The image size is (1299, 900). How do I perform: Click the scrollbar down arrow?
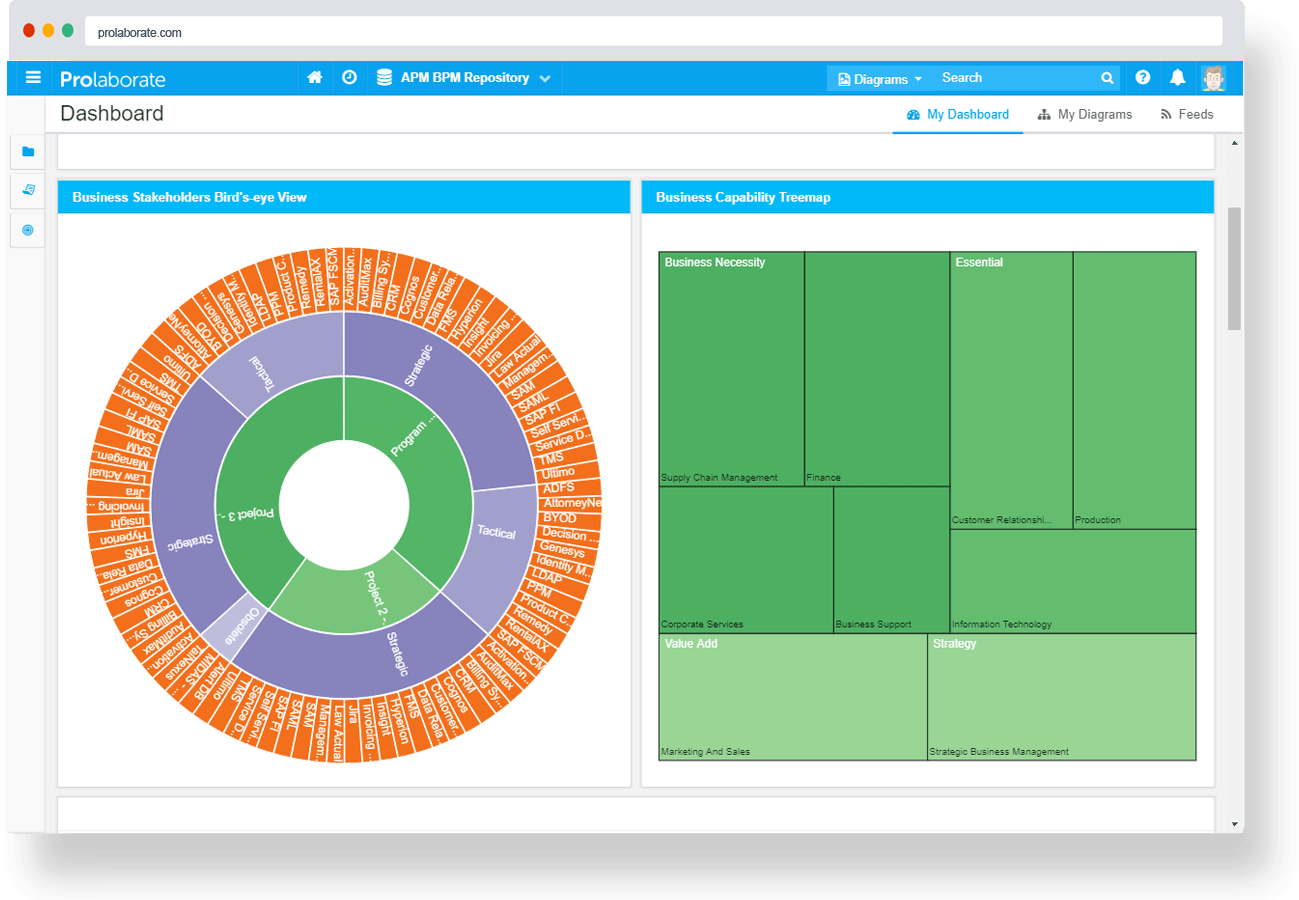click(x=1234, y=824)
